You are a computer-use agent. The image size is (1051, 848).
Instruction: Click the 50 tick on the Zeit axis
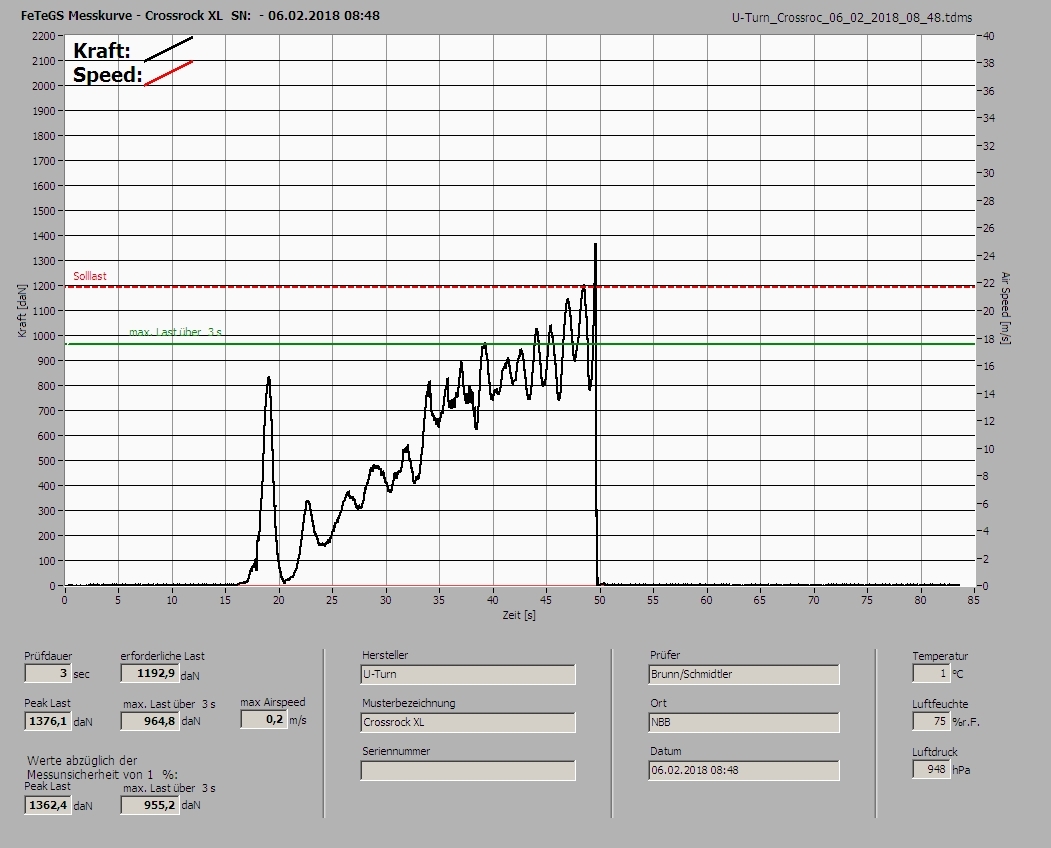[x=599, y=600]
